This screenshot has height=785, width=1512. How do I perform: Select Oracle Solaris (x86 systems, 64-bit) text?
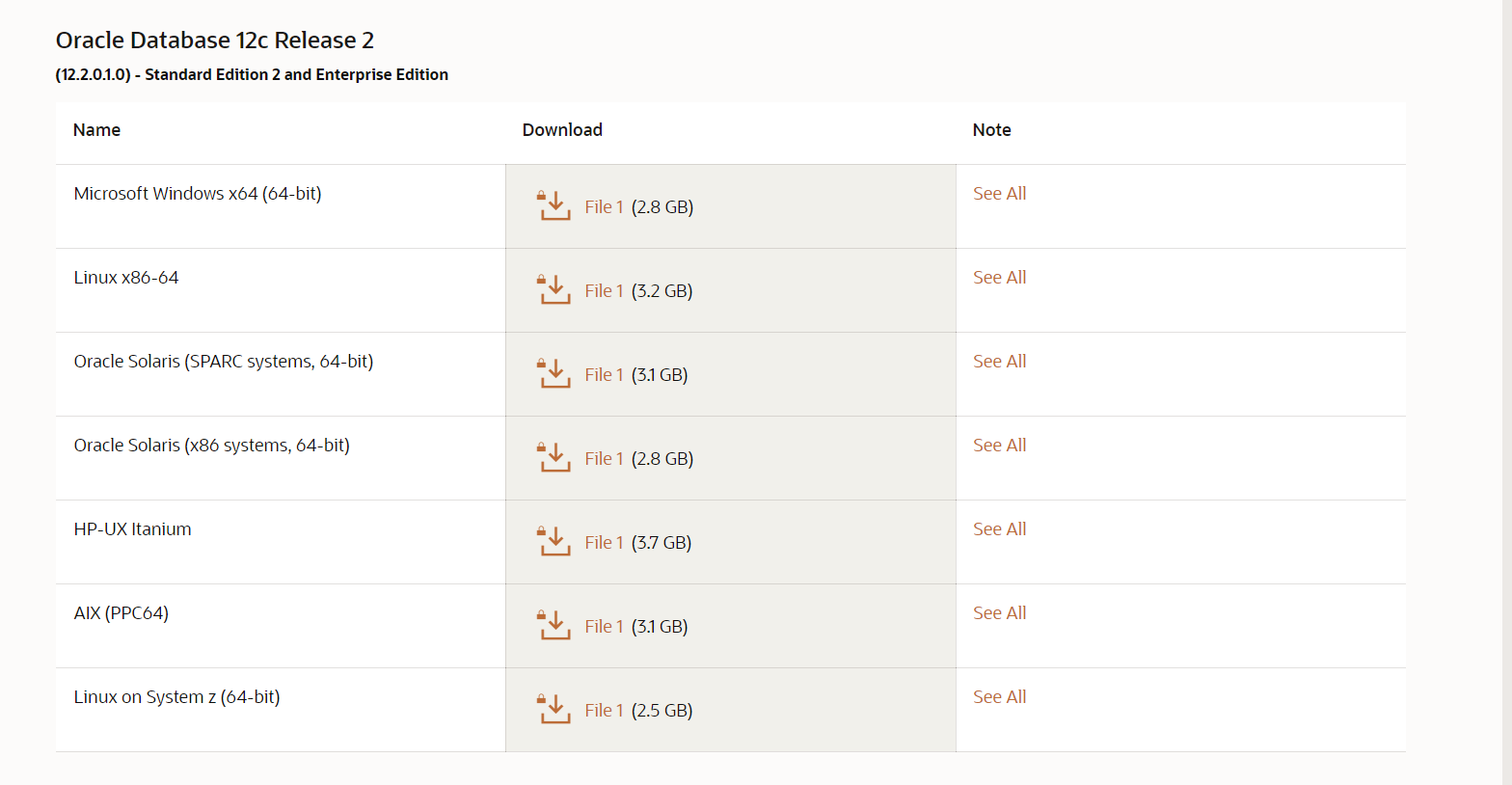point(212,446)
